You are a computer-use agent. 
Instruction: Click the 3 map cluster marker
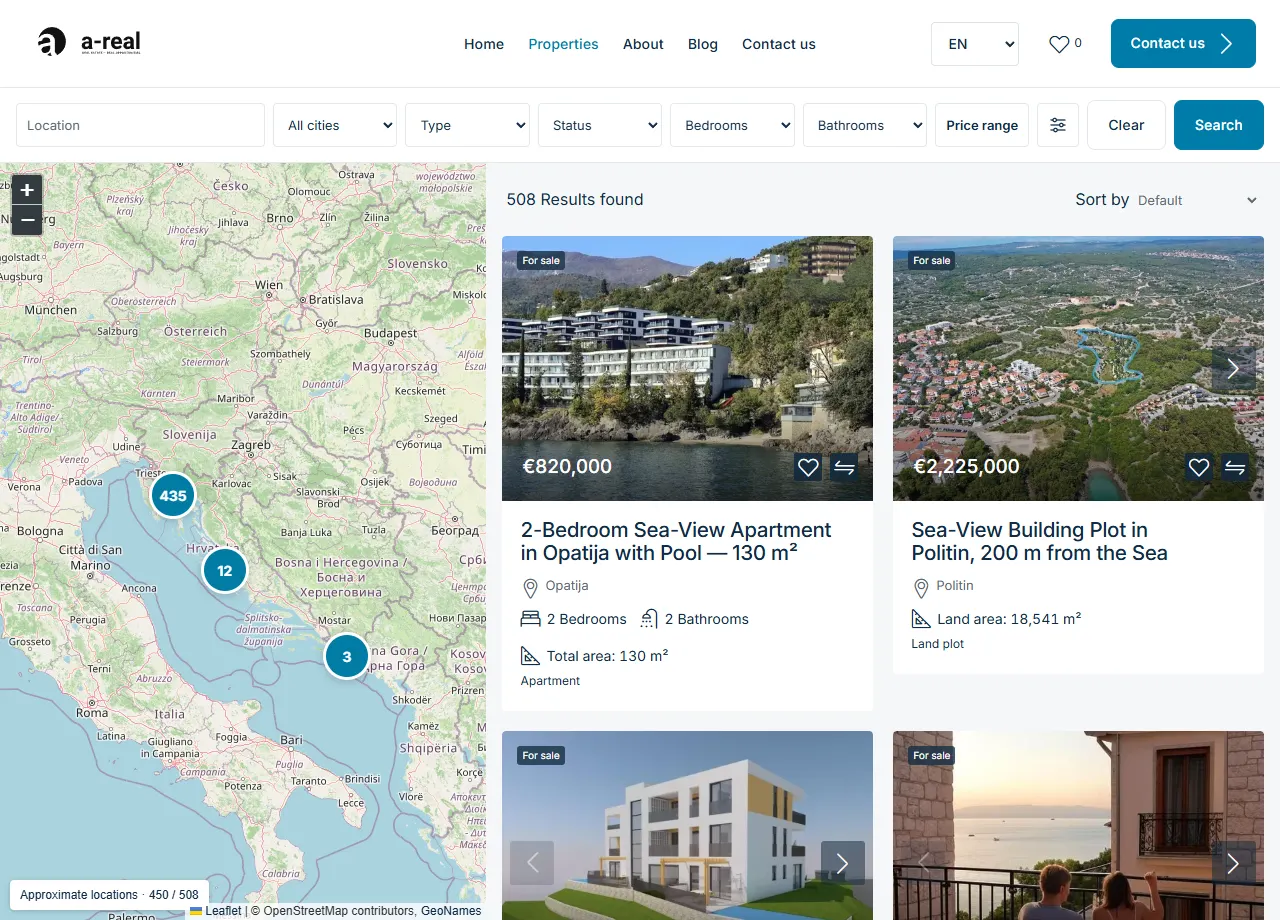tap(347, 657)
